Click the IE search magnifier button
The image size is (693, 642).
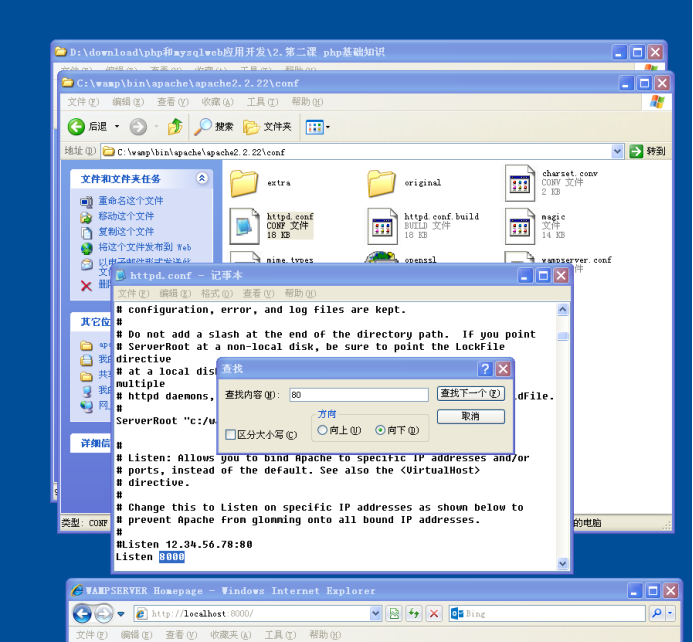657,613
